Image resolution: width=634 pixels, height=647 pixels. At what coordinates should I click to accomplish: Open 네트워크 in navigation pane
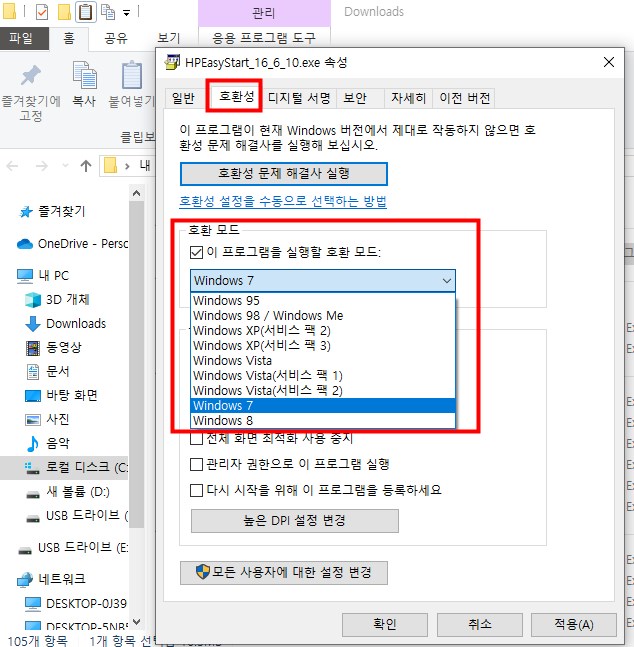51,579
